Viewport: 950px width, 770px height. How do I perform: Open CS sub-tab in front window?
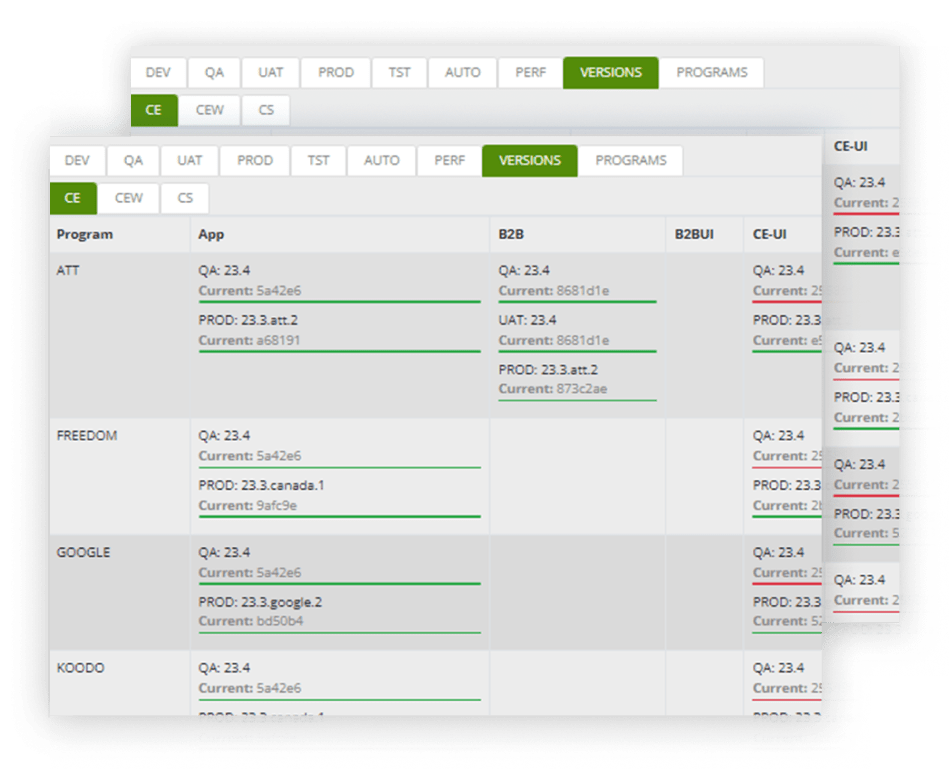(185, 198)
